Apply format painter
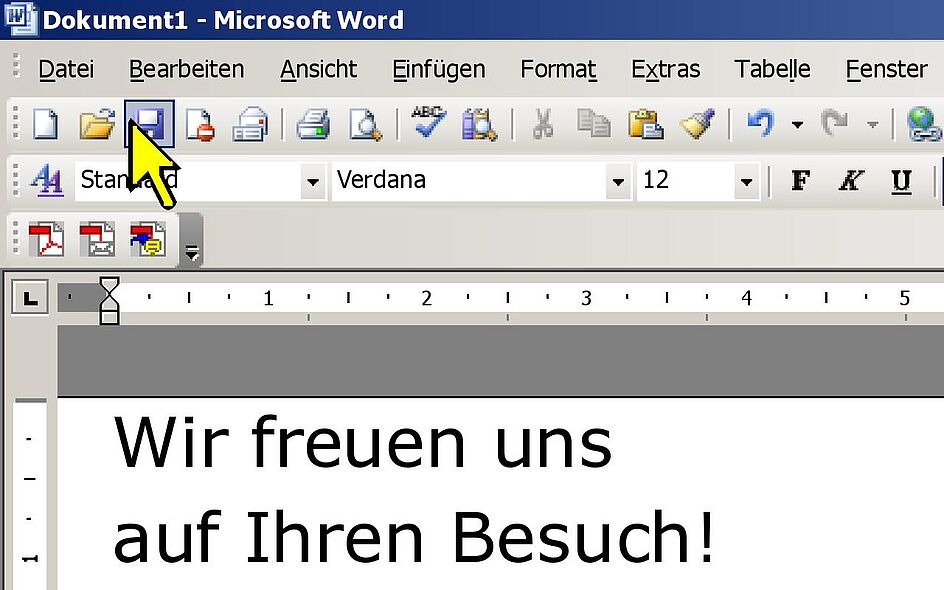 pos(699,124)
